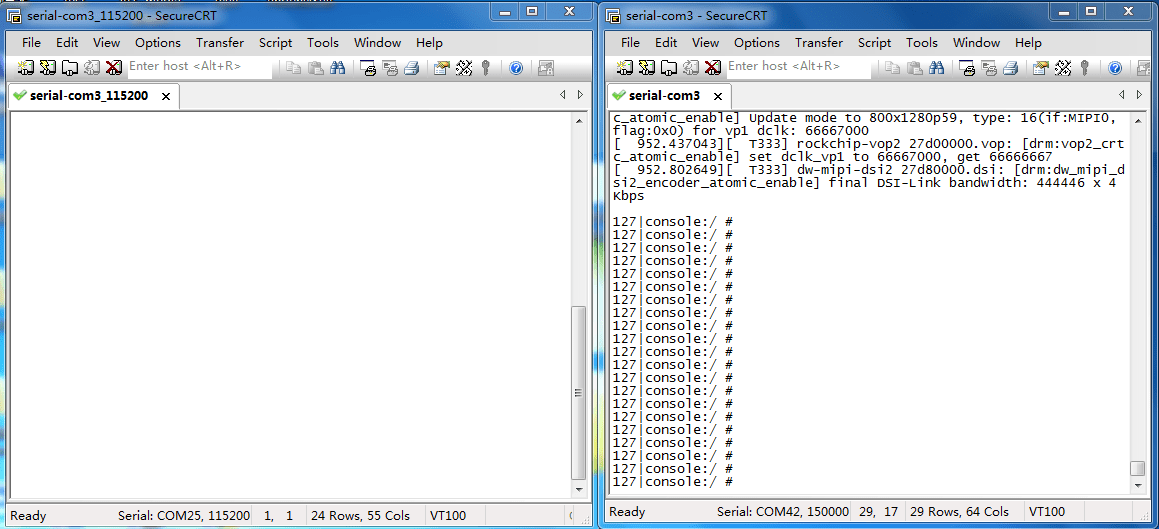Click Disconnect red-X icon in serial-com3_115200 window
This screenshot has height=529, width=1159.
click(x=113, y=68)
